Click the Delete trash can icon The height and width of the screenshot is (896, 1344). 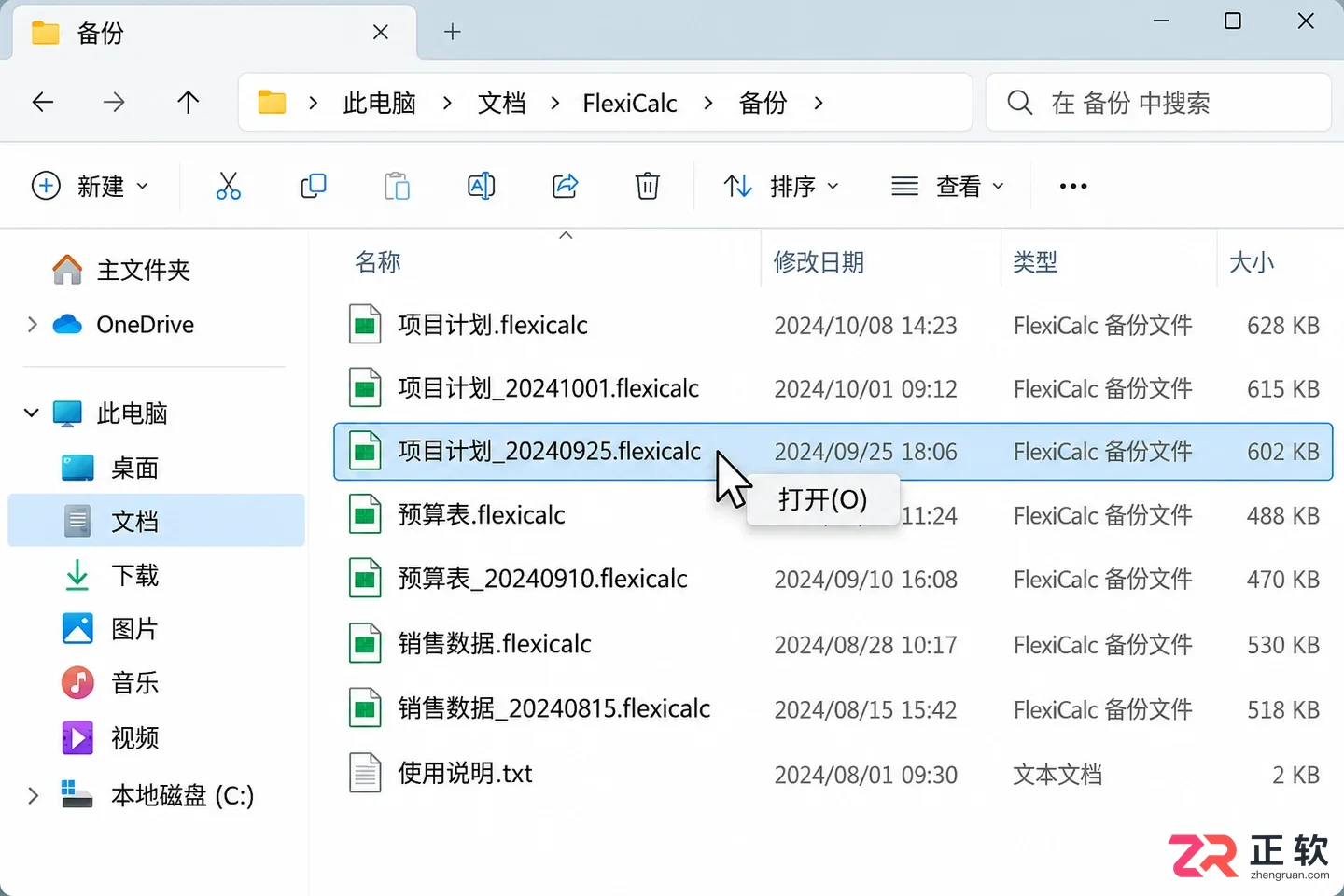647,186
